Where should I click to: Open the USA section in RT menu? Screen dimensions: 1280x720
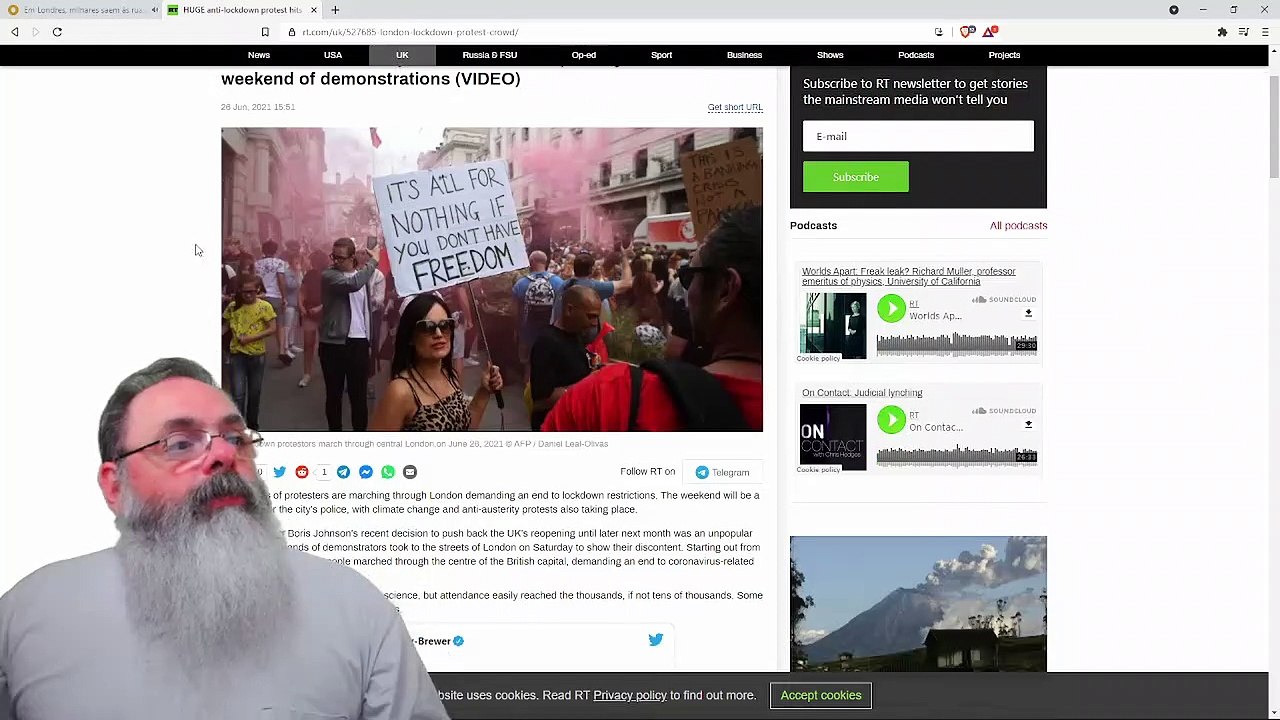[x=333, y=55]
